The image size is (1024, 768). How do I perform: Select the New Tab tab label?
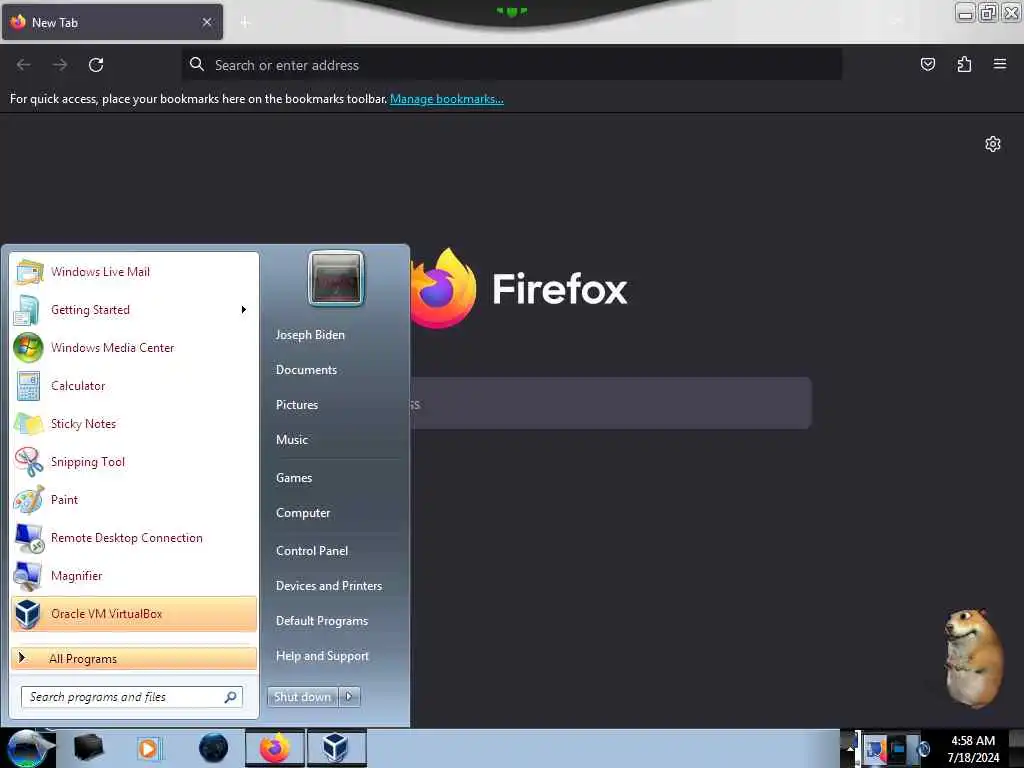(55, 23)
